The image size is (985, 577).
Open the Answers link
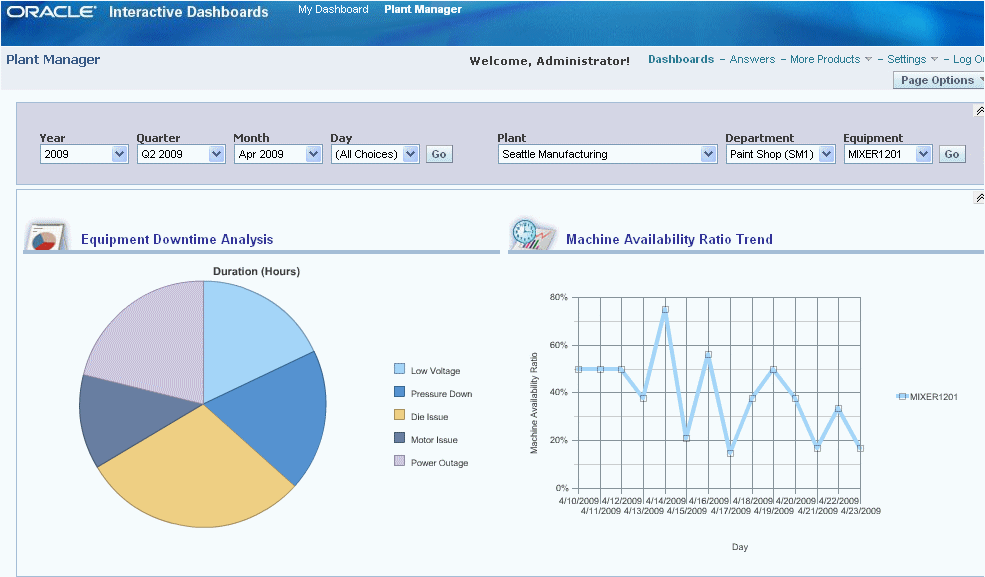coord(752,59)
